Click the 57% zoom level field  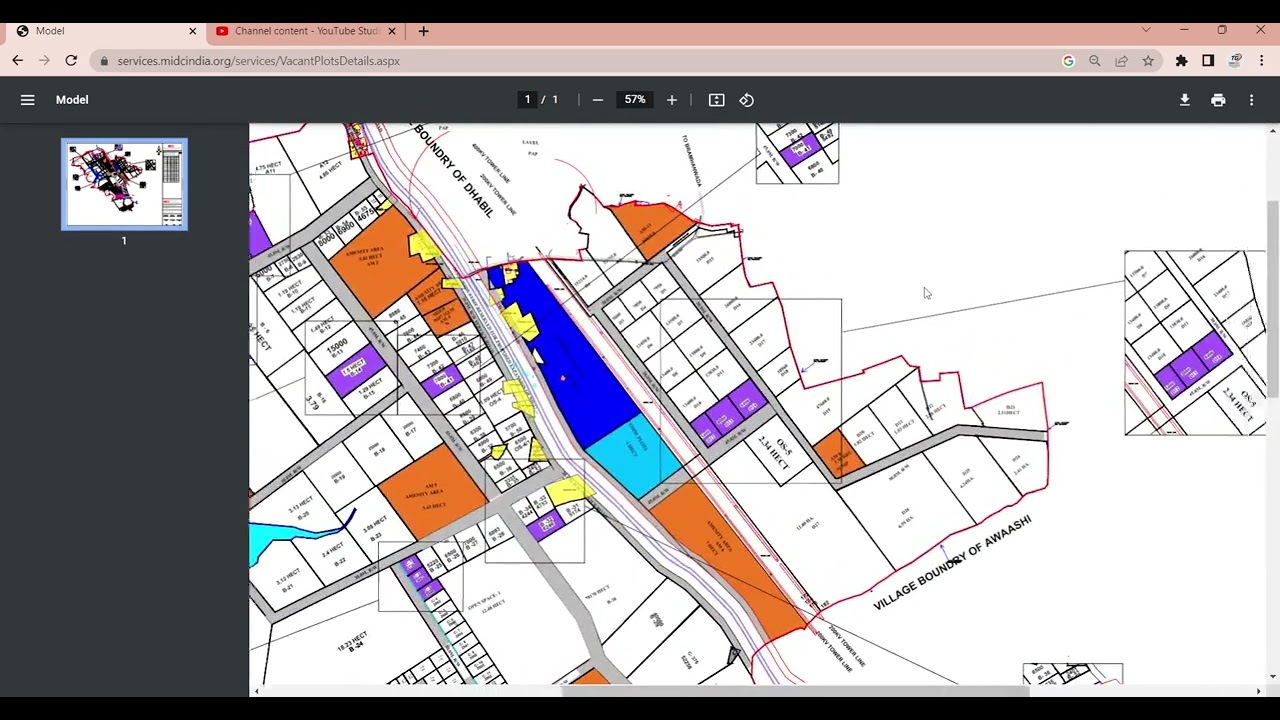click(635, 100)
